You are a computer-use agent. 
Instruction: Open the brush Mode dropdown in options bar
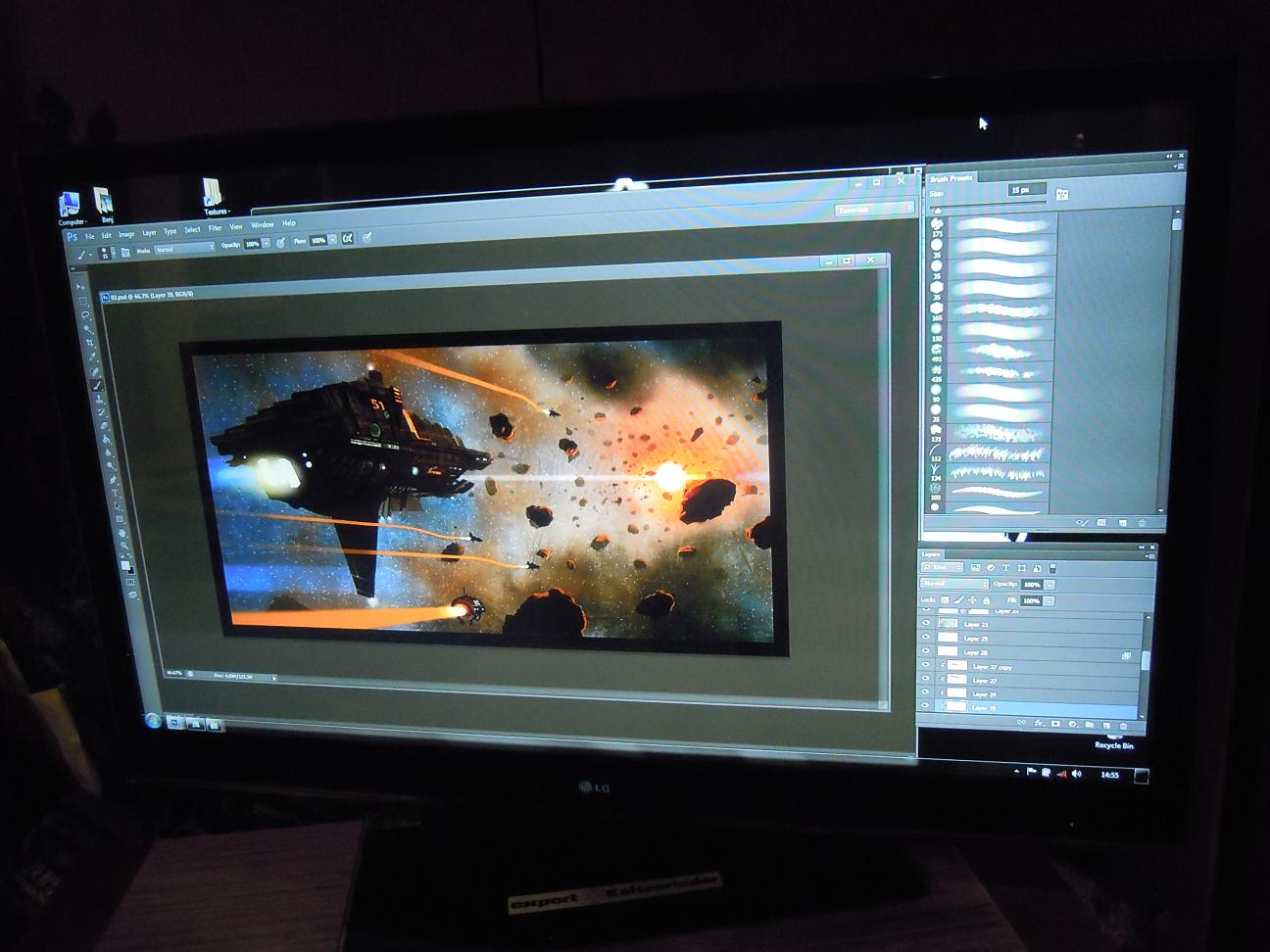coord(184,250)
